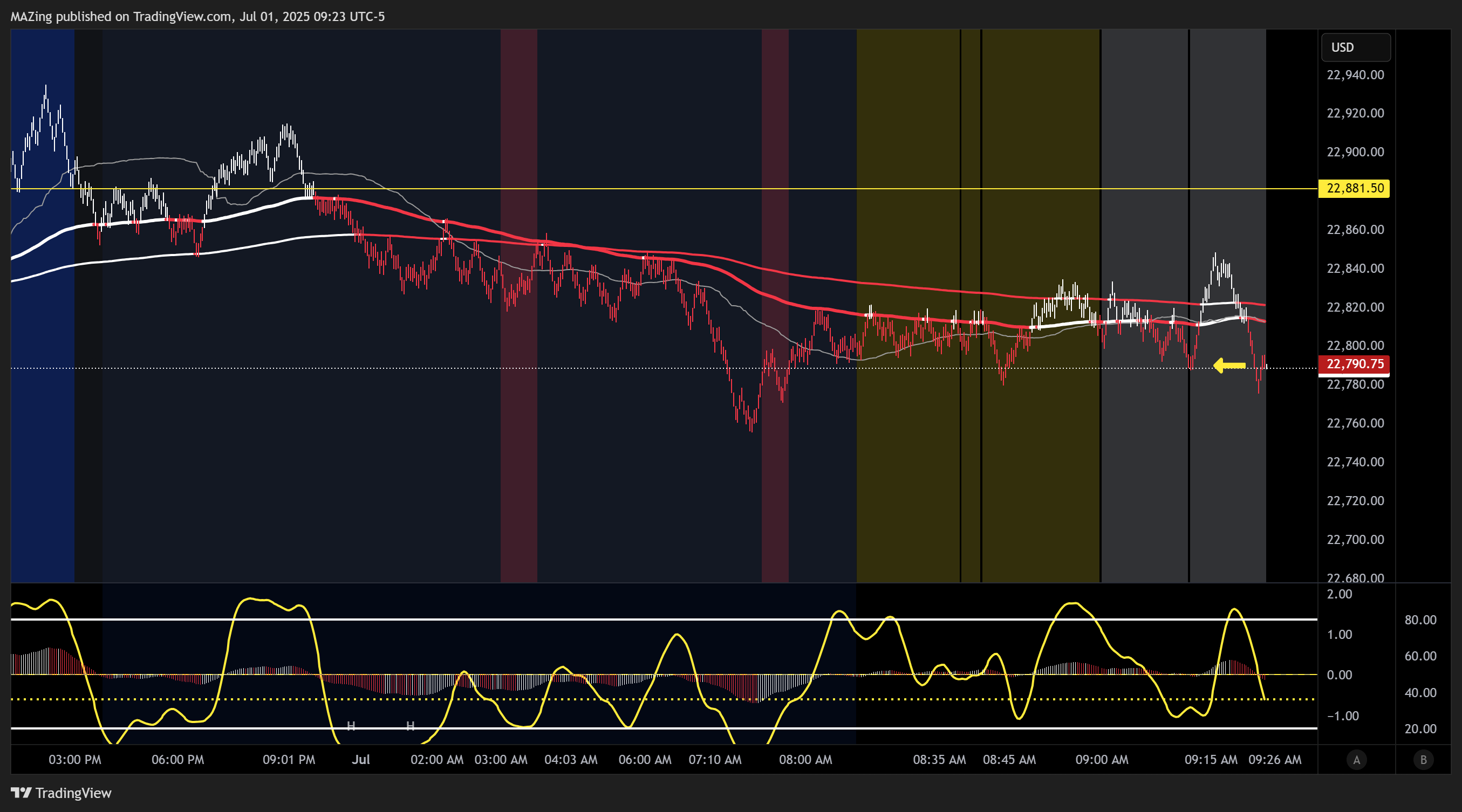Click the 22,900.00 price axis label
Image resolution: width=1462 pixels, height=812 pixels.
[x=1355, y=152]
